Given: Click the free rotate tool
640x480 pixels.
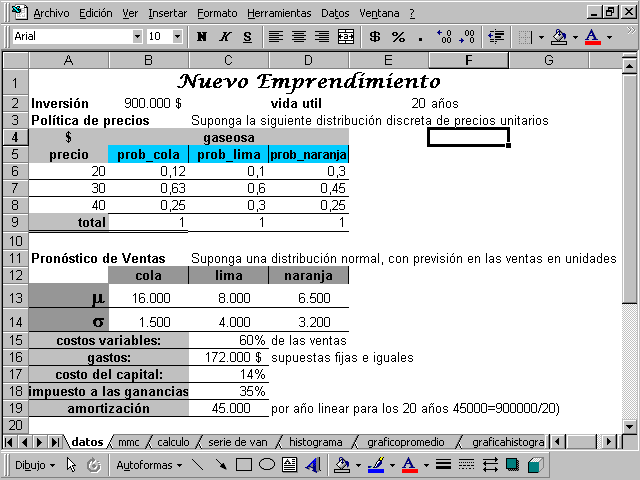Looking at the screenshot, I should click(x=94, y=465).
